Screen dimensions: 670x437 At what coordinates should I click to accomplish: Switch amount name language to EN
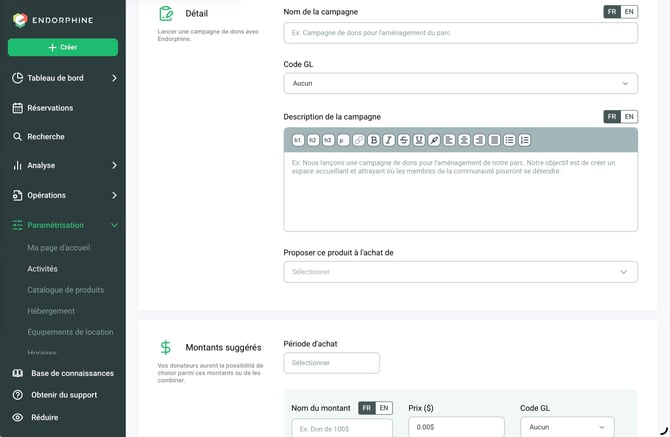click(384, 408)
